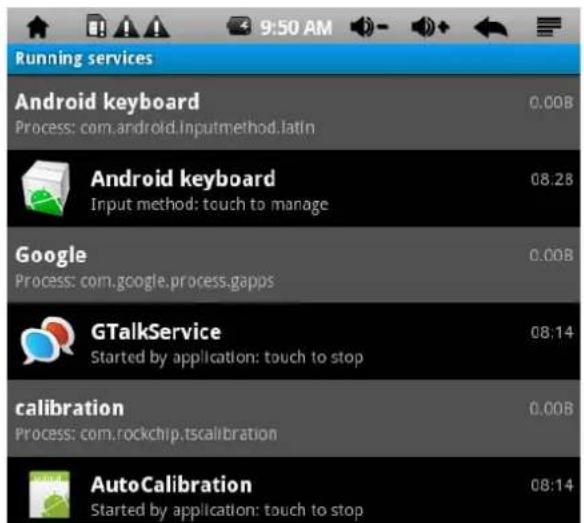Image resolution: width=584 pixels, height=523 pixels.
Task: Tap the battery charging icon
Action: coord(239,26)
